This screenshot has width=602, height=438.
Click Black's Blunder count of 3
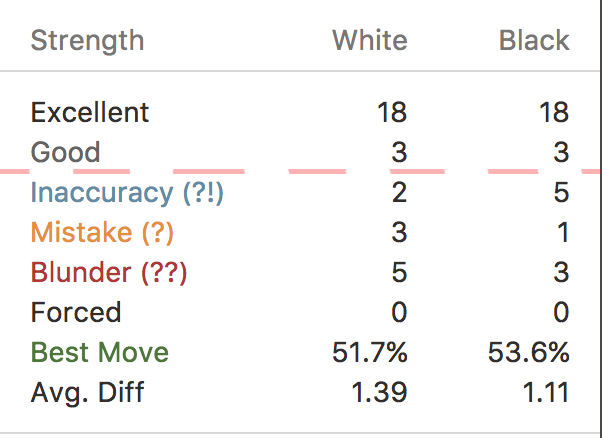(561, 272)
